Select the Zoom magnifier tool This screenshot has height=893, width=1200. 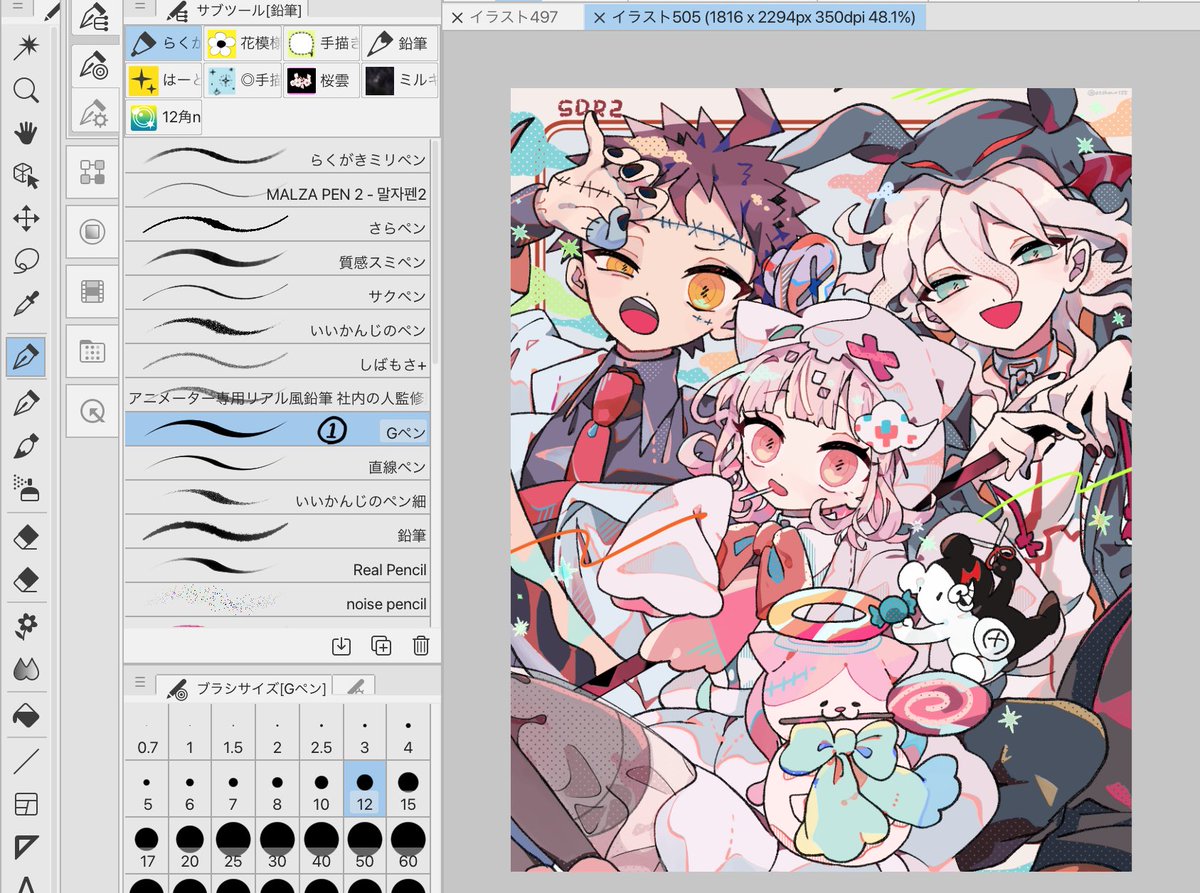pyautogui.click(x=26, y=91)
